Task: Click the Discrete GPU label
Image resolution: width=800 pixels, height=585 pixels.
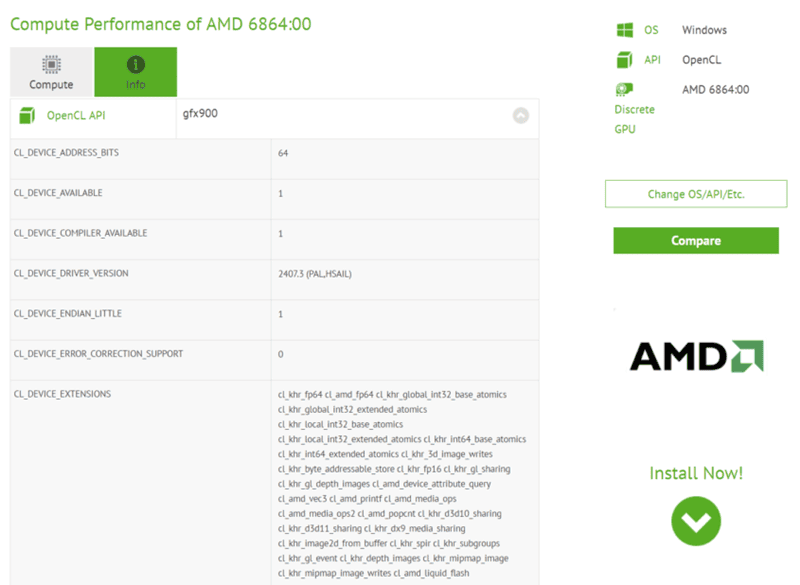Action: click(634, 119)
